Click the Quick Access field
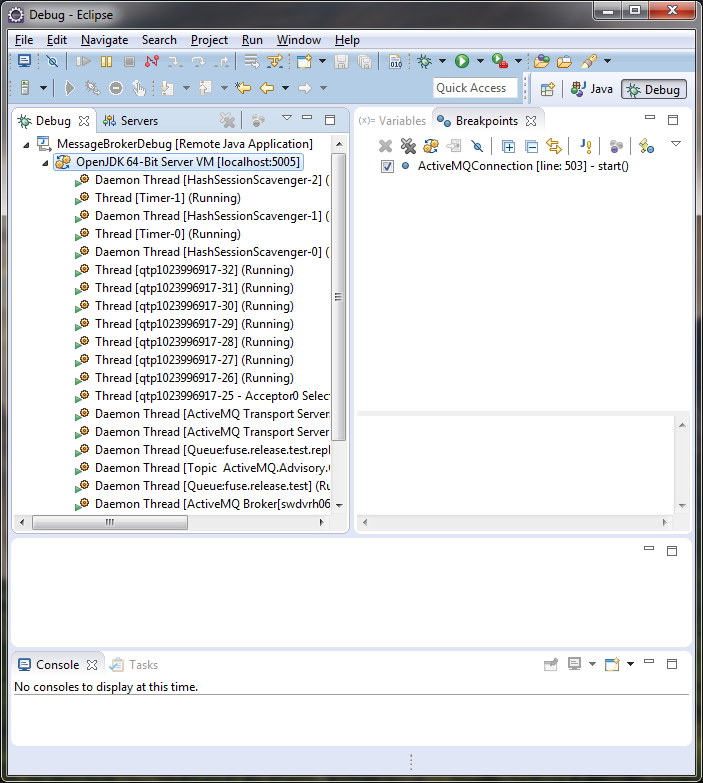 click(475, 88)
